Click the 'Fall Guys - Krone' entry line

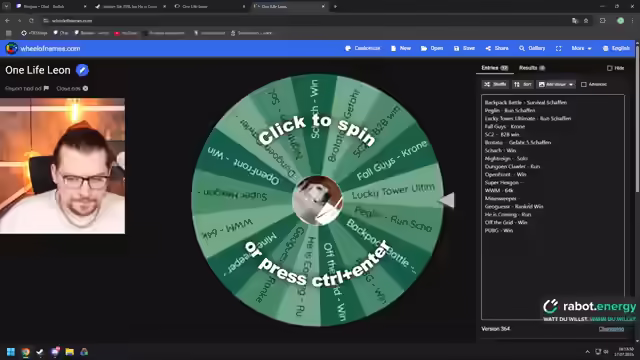point(504,127)
